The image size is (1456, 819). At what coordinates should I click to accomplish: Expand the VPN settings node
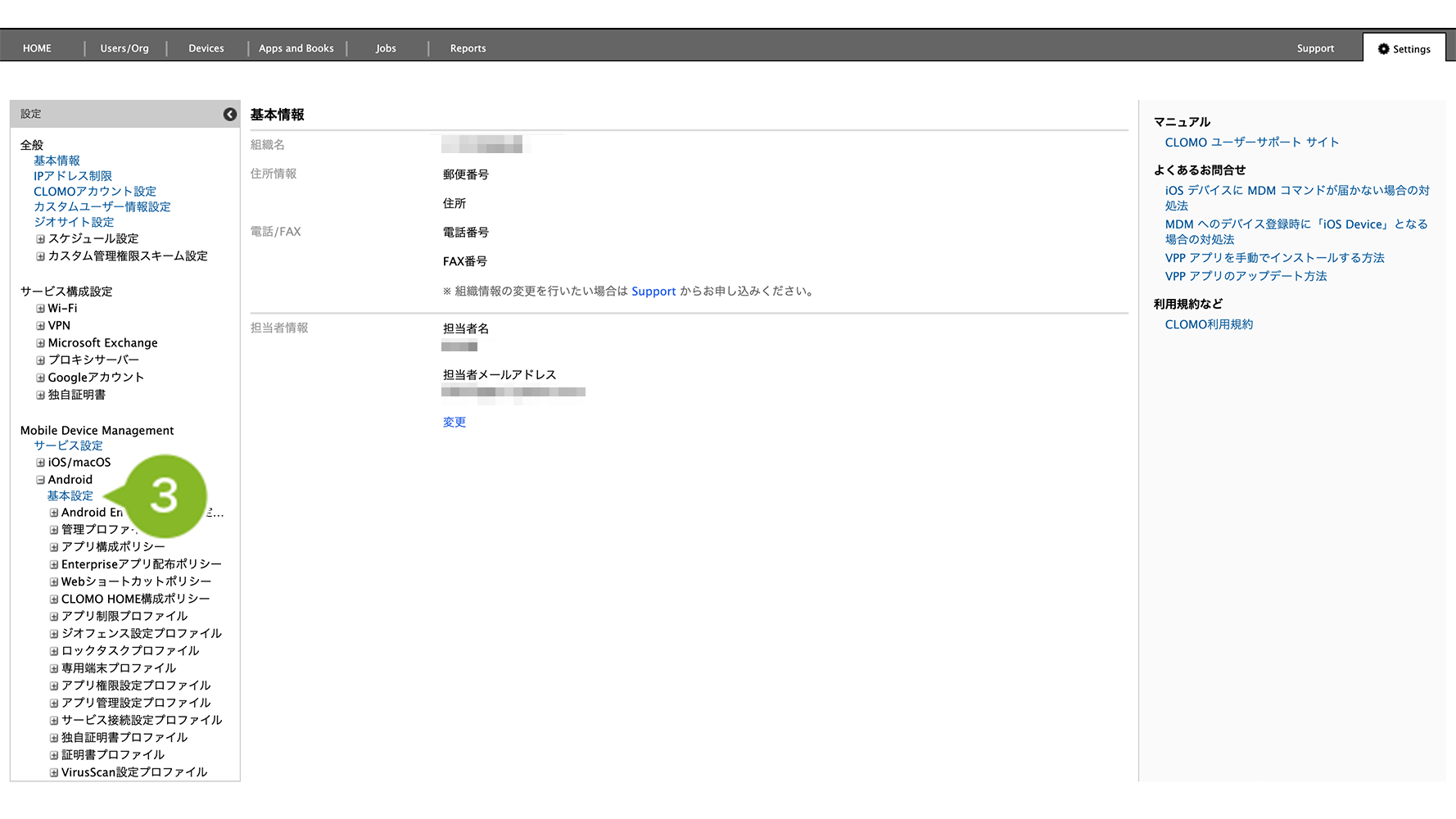[40, 326]
